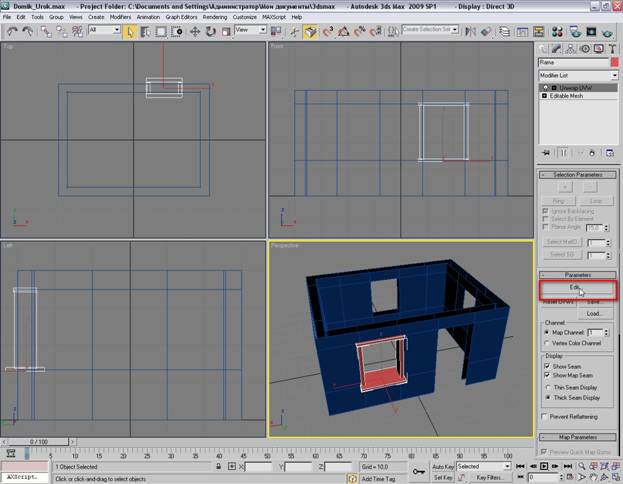Open the Modifier List dropdown
The image size is (623, 484).
pyautogui.click(x=578, y=75)
